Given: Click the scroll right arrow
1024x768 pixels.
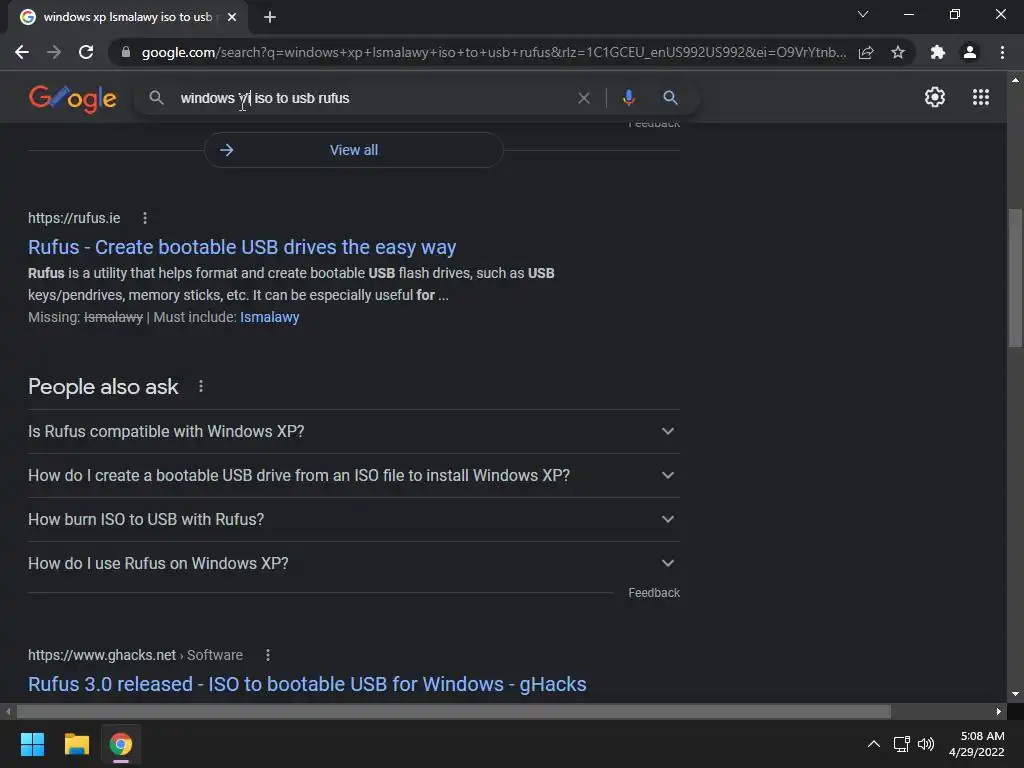Looking at the screenshot, I should [x=999, y=711].
